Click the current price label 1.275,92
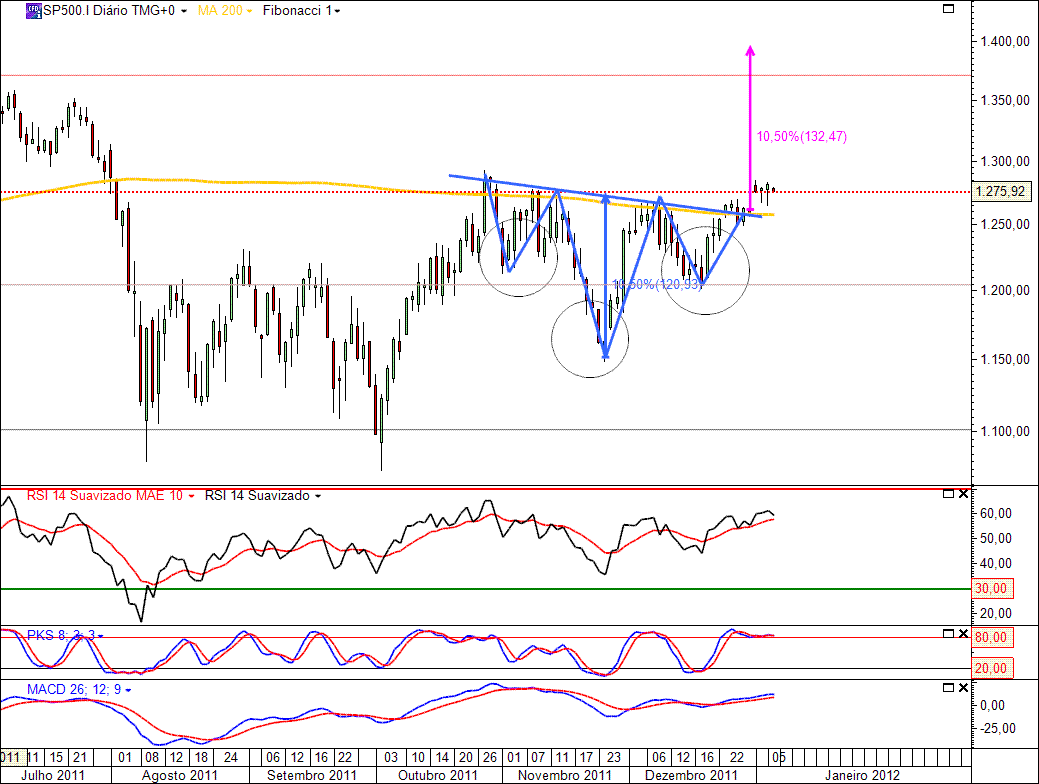 coord(1001,192)
